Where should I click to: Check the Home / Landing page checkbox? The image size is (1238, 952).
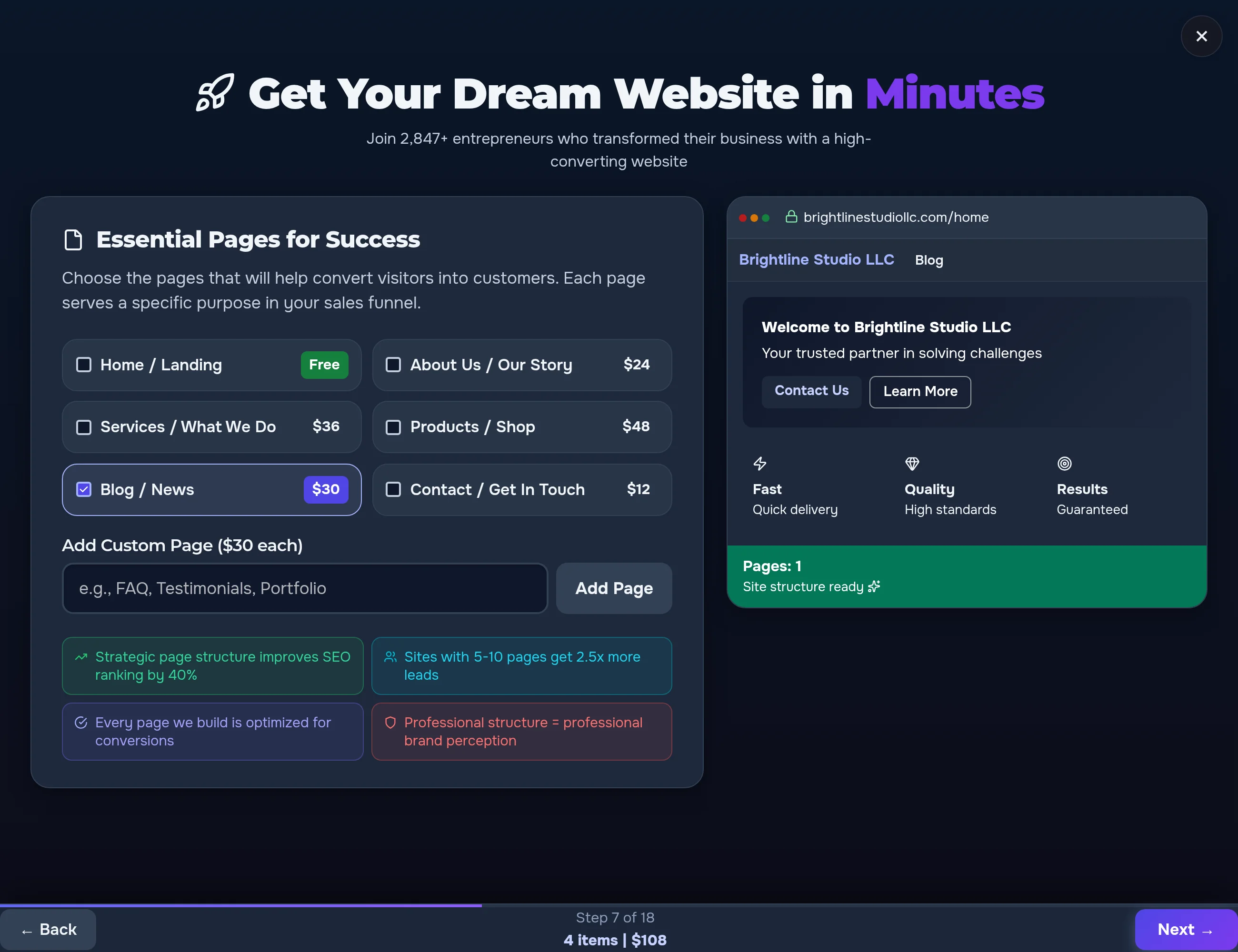(x=83, y=364)
